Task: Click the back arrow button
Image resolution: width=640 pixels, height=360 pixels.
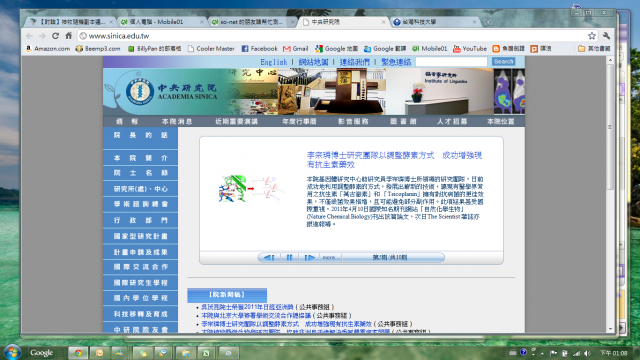Action: pyautogui.click(x=29, y=36)
